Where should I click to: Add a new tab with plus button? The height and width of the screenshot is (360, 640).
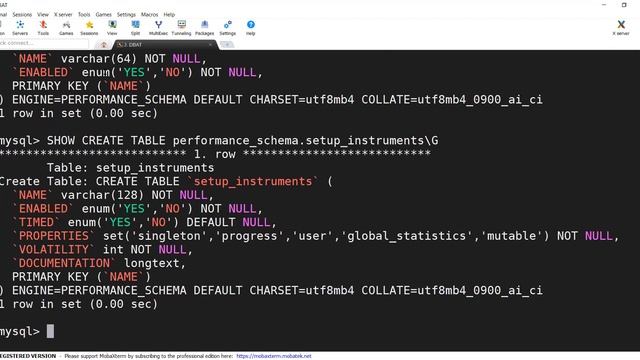tap(227, 44)
